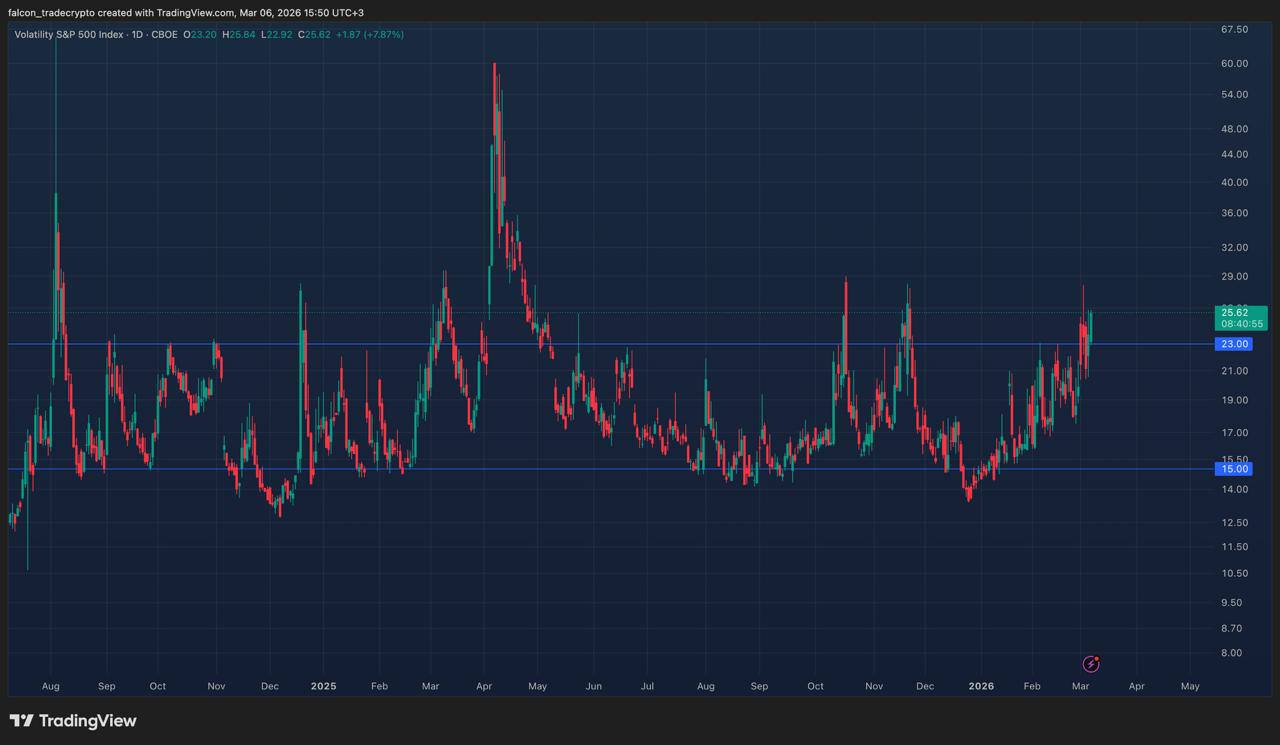This screenshot has width=1280, height=745.
Task: Select the blue 23.00 price line label
Action: pos(1235,344)
